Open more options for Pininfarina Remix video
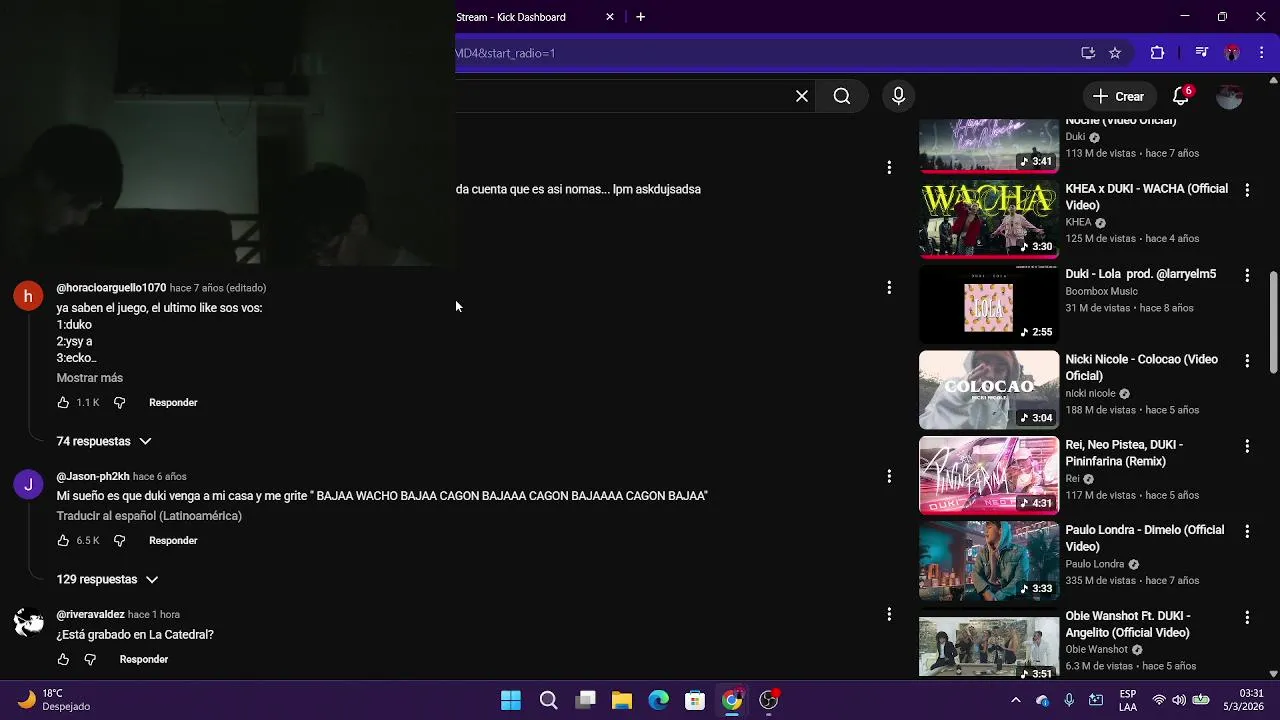The height and width of the screenshot is (720, 1280). 1247,446
